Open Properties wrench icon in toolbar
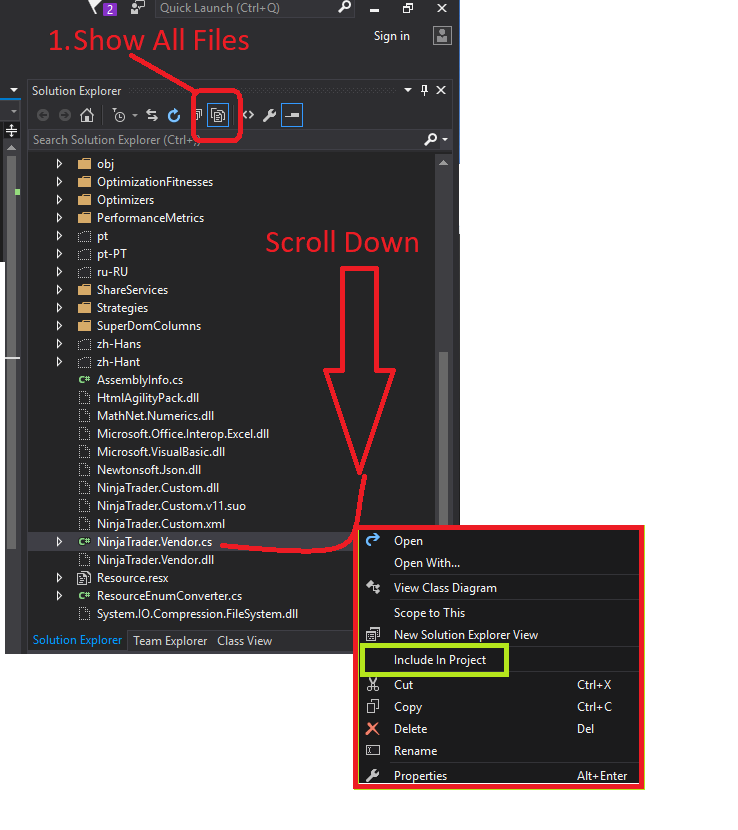This screenshot has width=738, height=830. 269,115
